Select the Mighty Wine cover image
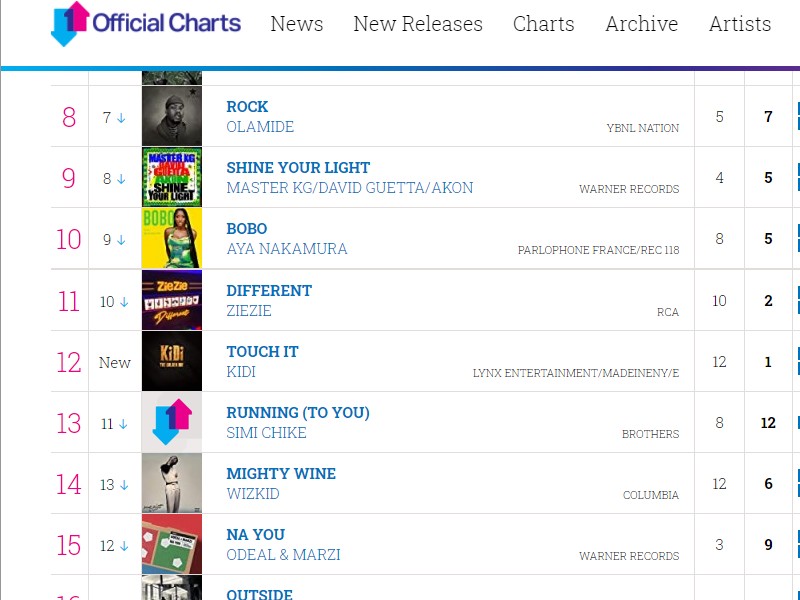The image size is (800, 600). tap(172, 483)
